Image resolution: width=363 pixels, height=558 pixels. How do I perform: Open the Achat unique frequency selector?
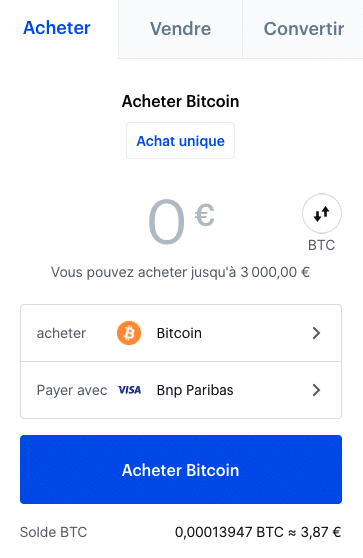(180, 141)
